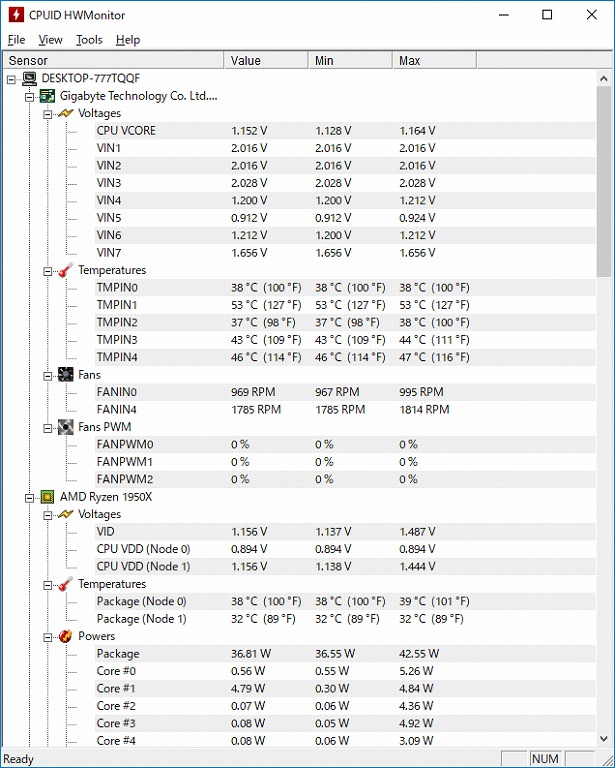
Task: Collapse the Ryzen Voltages group
Action: [x=47, y=515]
